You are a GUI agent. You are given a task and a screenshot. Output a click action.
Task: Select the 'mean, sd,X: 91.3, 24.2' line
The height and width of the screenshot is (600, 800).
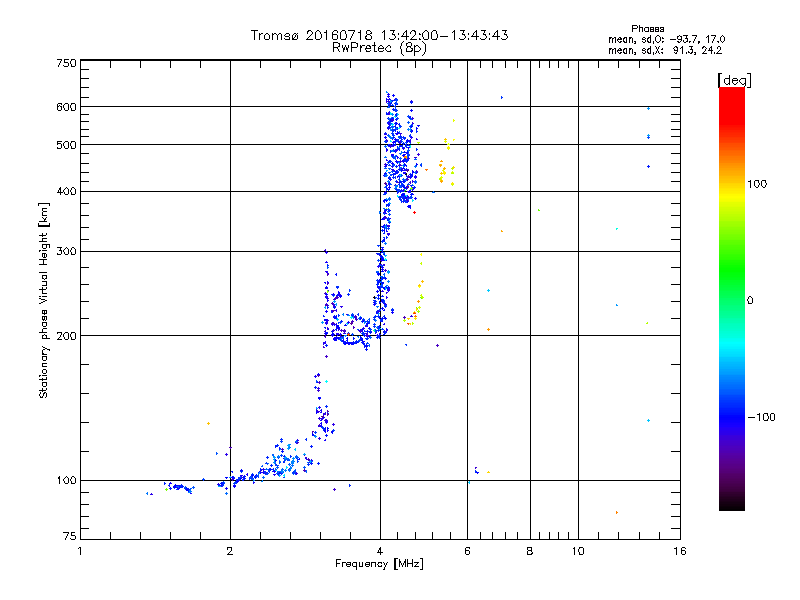click(x=665, y=50)
